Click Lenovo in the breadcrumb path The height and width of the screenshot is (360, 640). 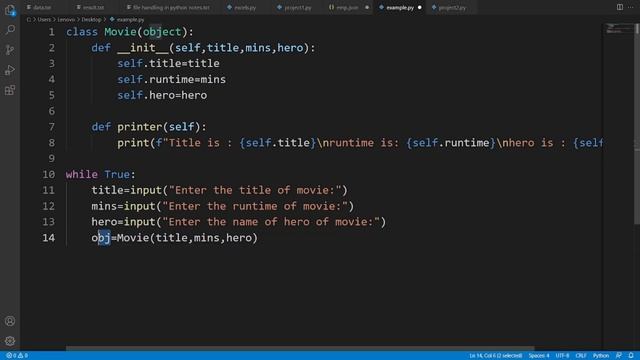click(66, 20)
